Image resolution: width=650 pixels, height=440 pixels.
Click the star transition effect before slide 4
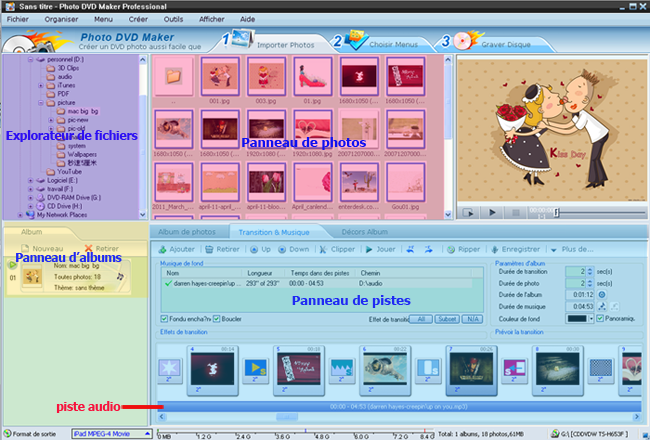pyautogui.click(x=170, y=369)
